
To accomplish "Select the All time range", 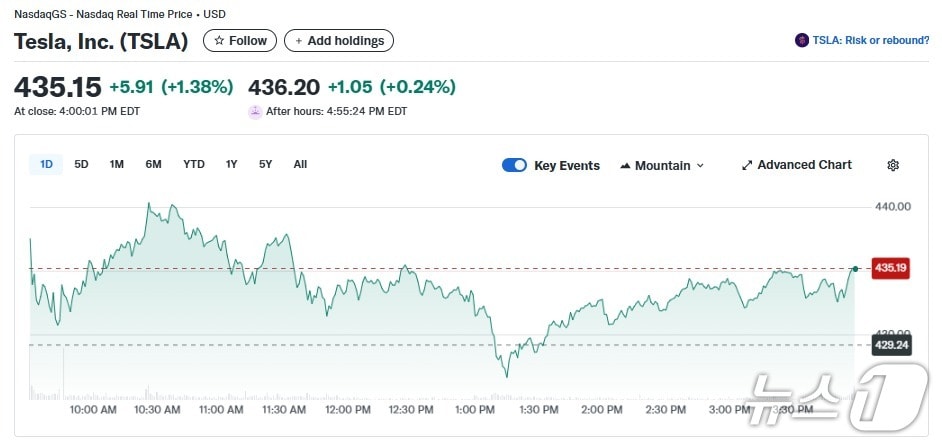I will point(300,164).
